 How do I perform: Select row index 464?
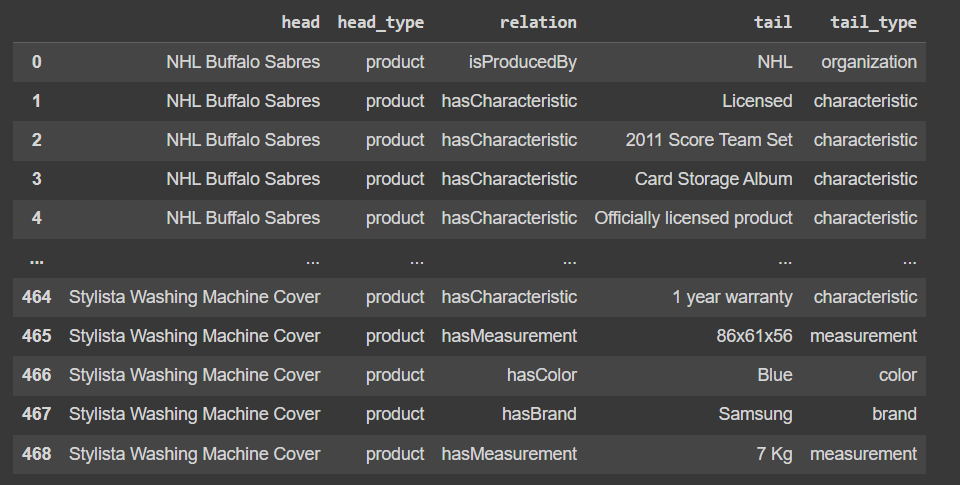[x=37, y=297]
